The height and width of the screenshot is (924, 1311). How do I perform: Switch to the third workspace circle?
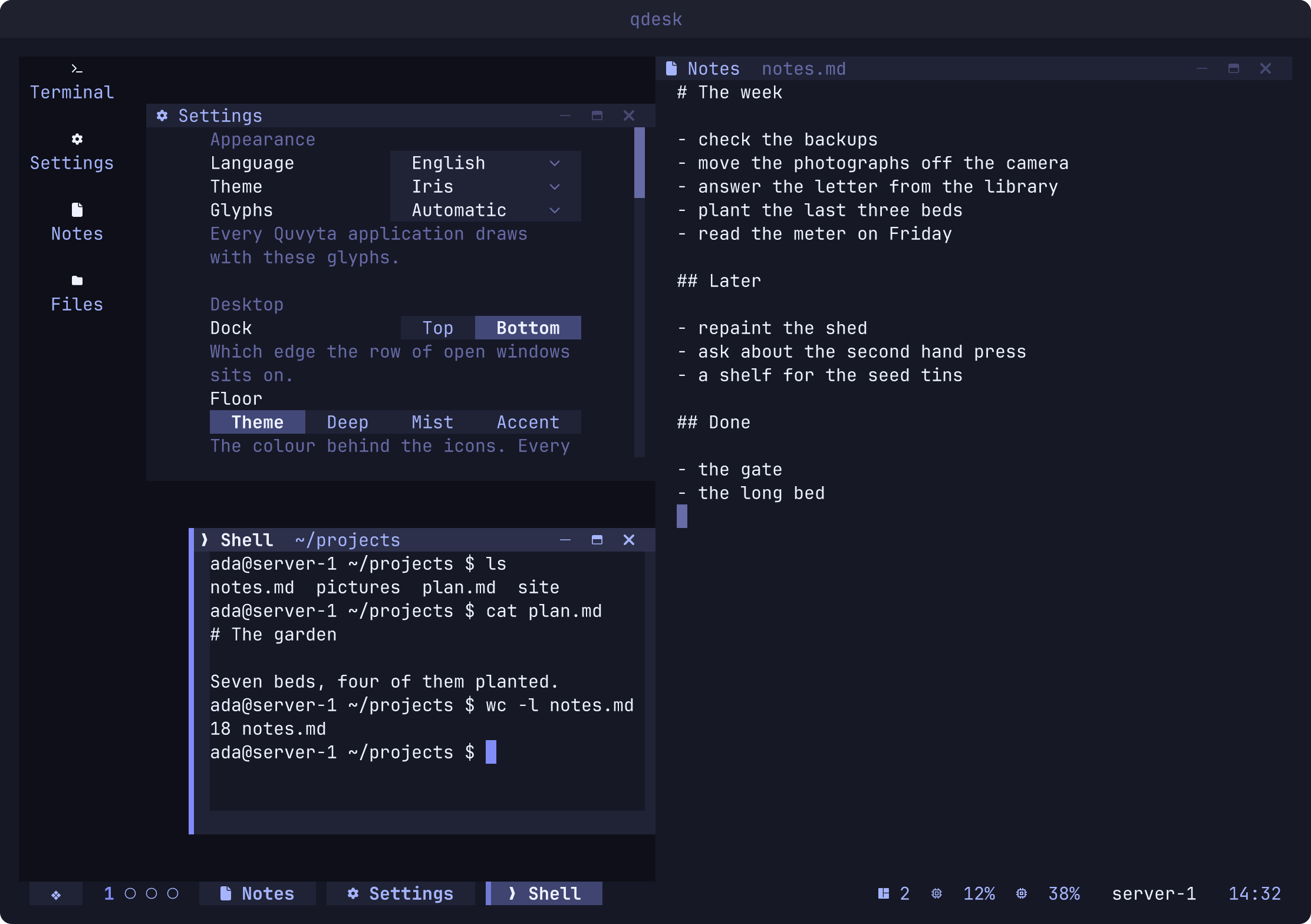151,894
